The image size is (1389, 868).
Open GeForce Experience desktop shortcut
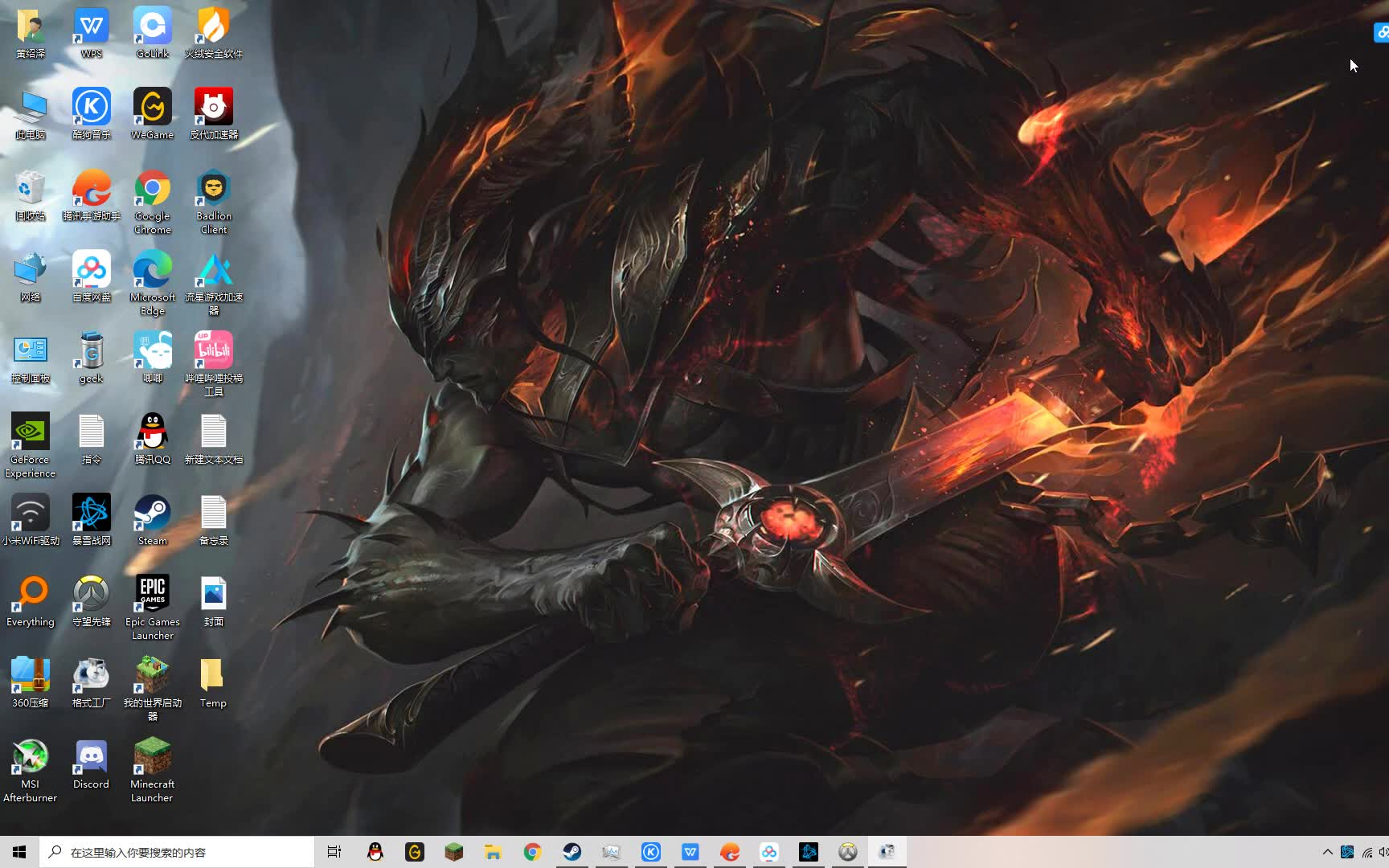[x=31, y=445]
